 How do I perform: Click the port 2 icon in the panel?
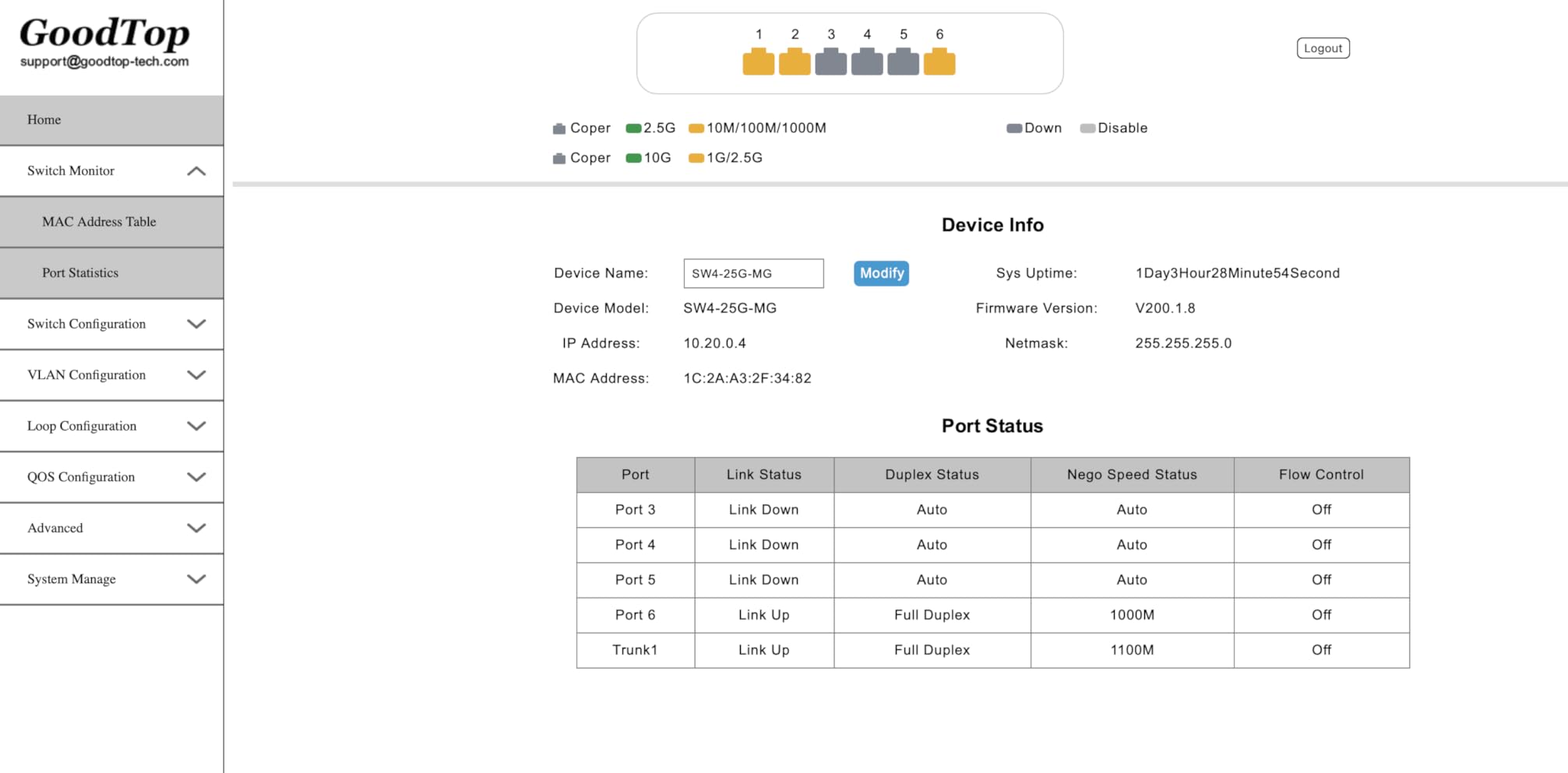pyautogui.click(x=795, y=61)
